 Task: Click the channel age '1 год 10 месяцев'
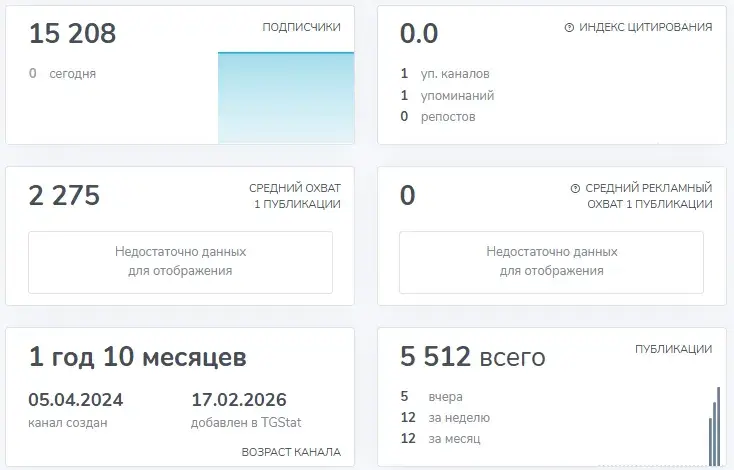[x=138, y=357]
